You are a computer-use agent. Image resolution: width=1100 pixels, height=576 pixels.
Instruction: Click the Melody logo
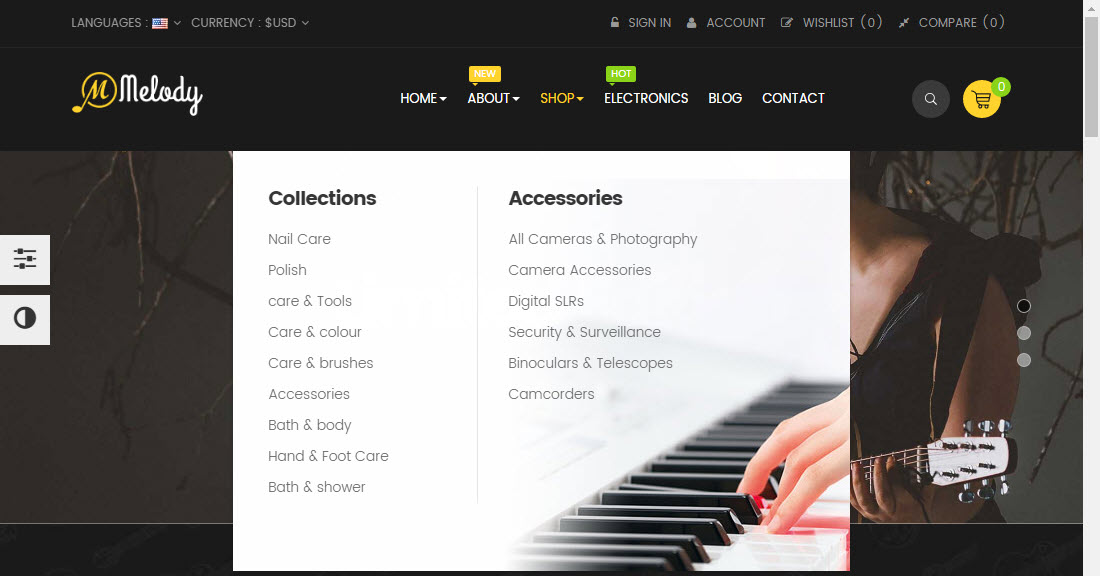point(138,93)
